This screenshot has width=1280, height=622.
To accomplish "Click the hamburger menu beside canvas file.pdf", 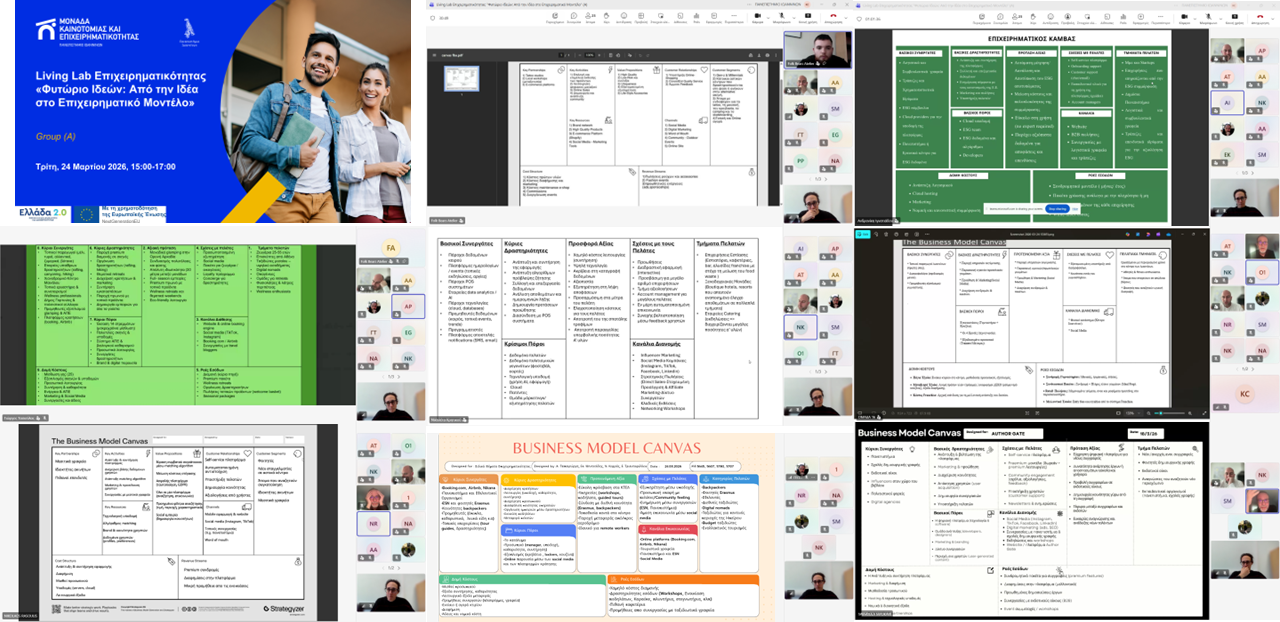I will [x=434, y=55].
